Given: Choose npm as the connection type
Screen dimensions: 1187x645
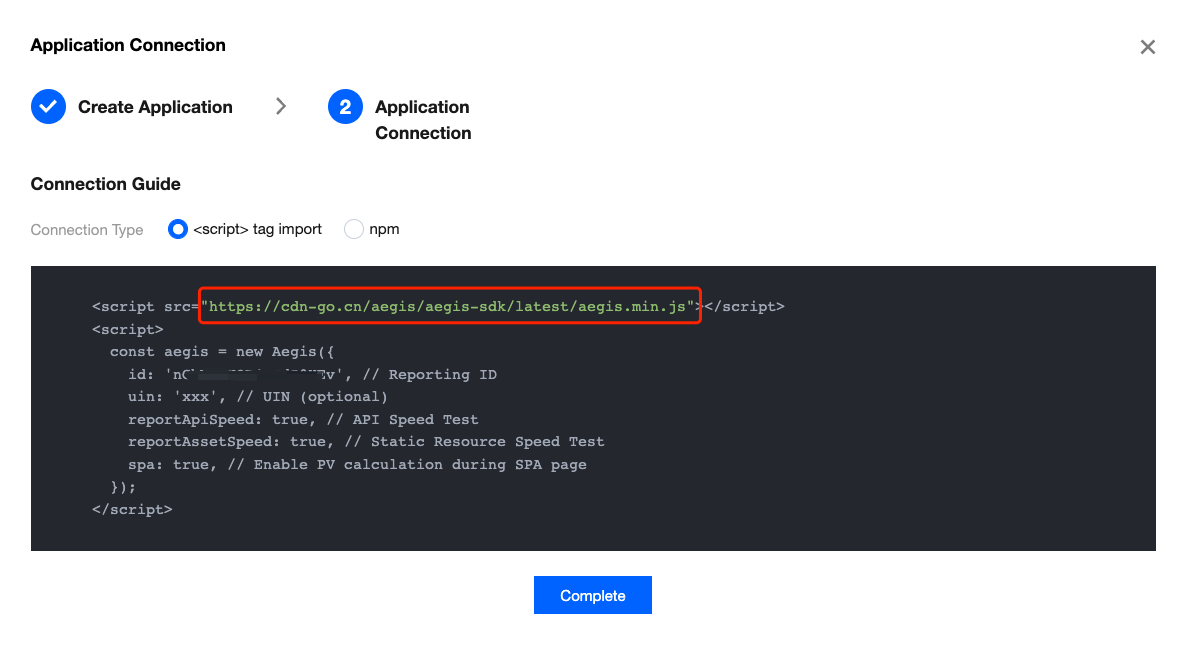Looking at the screenshot, I should point(354,229).
